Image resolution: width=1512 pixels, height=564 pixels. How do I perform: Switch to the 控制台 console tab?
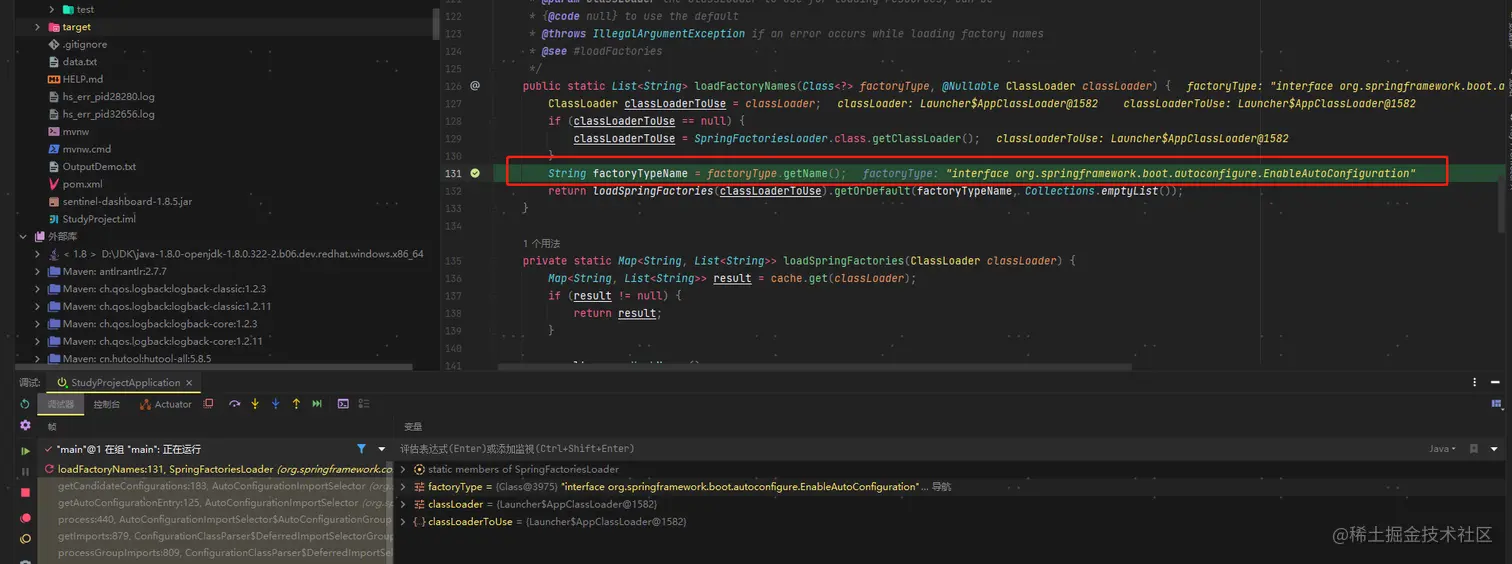tap(106, 404)
